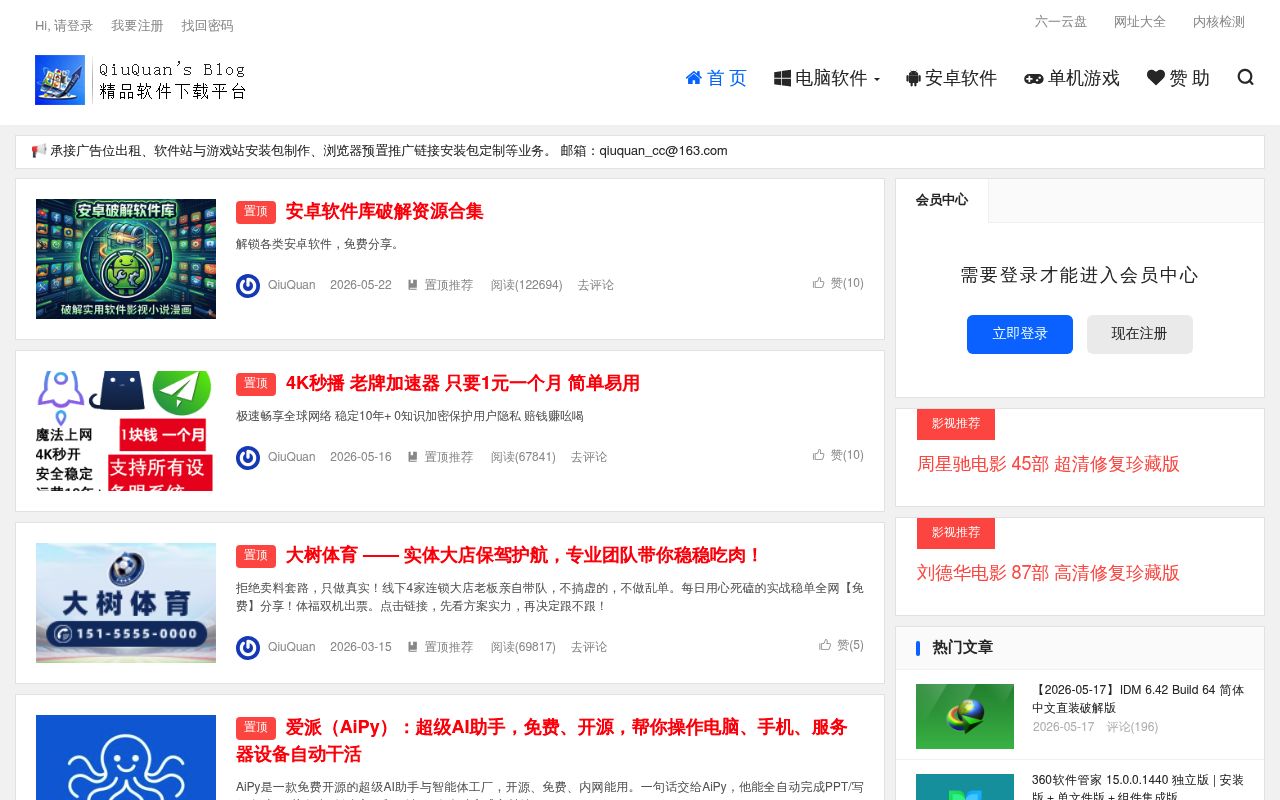Click 去评论 on 4K秒播 post
Viewport: 1280px width, 800px height.
(x=589, y=457)
